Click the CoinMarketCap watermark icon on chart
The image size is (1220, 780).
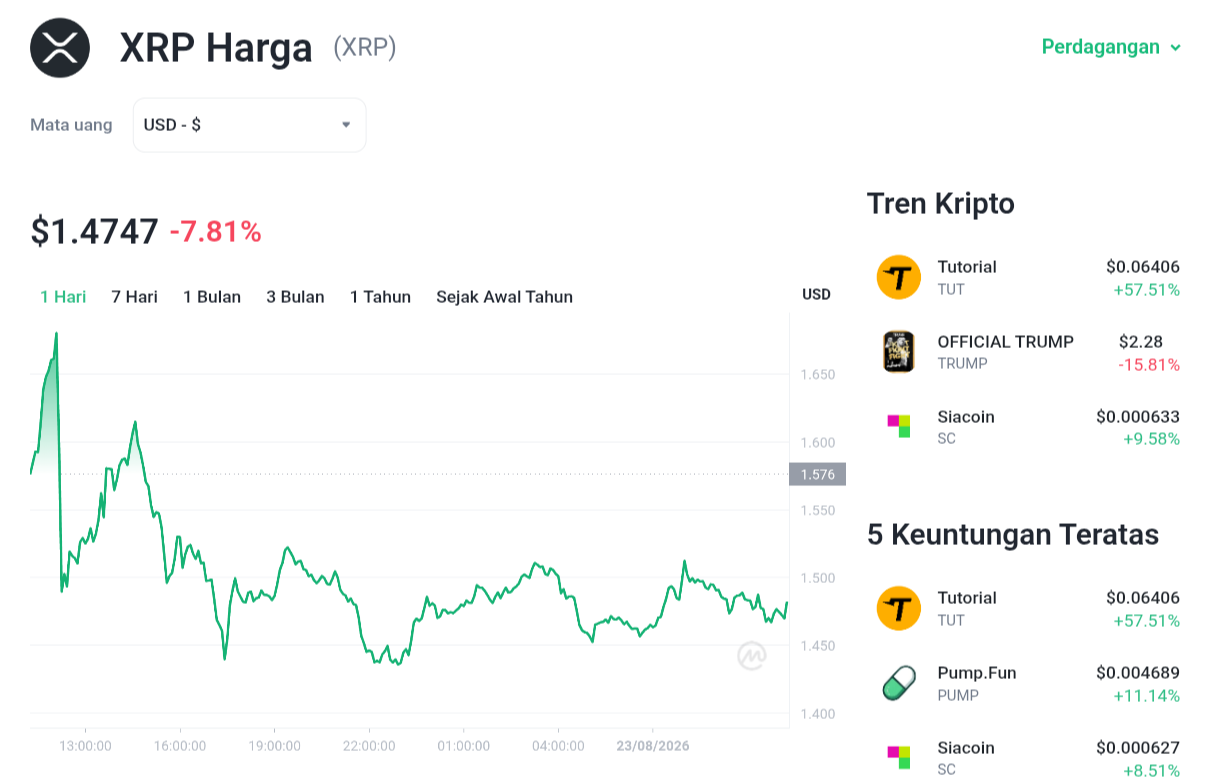point(752,656)
